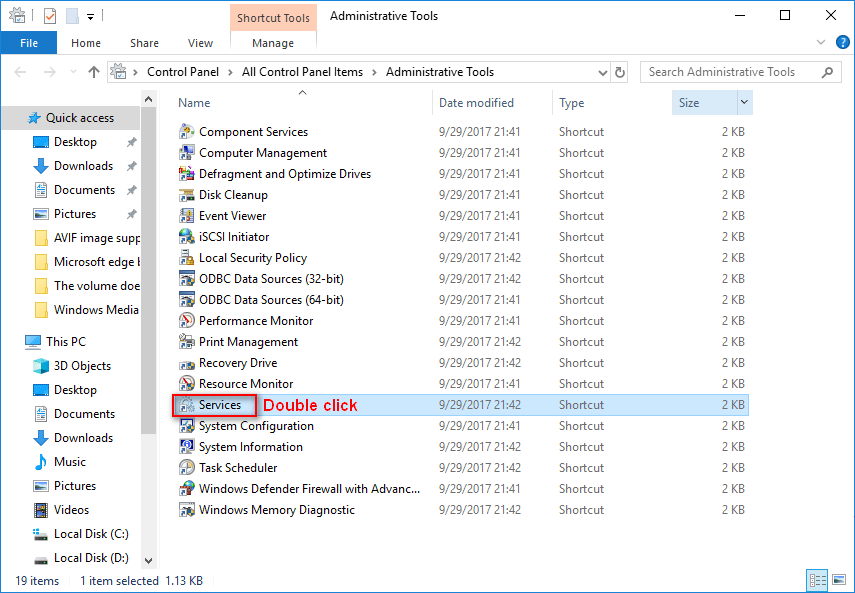
Task: Click the navigation pane scrollbar up arrow
Action: [x=148, y=99]
